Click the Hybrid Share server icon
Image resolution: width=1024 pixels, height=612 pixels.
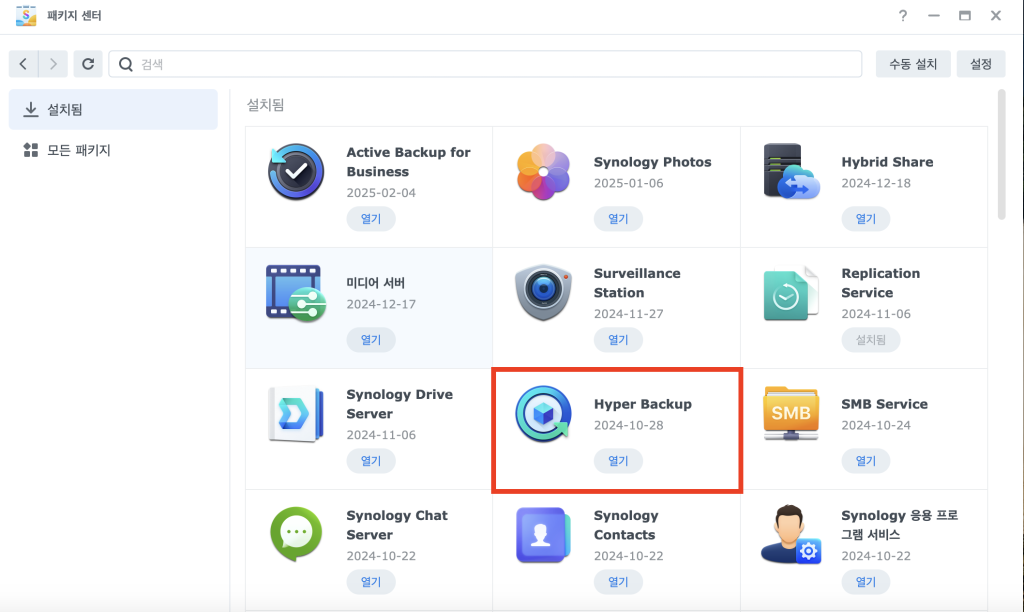point(791,171)
